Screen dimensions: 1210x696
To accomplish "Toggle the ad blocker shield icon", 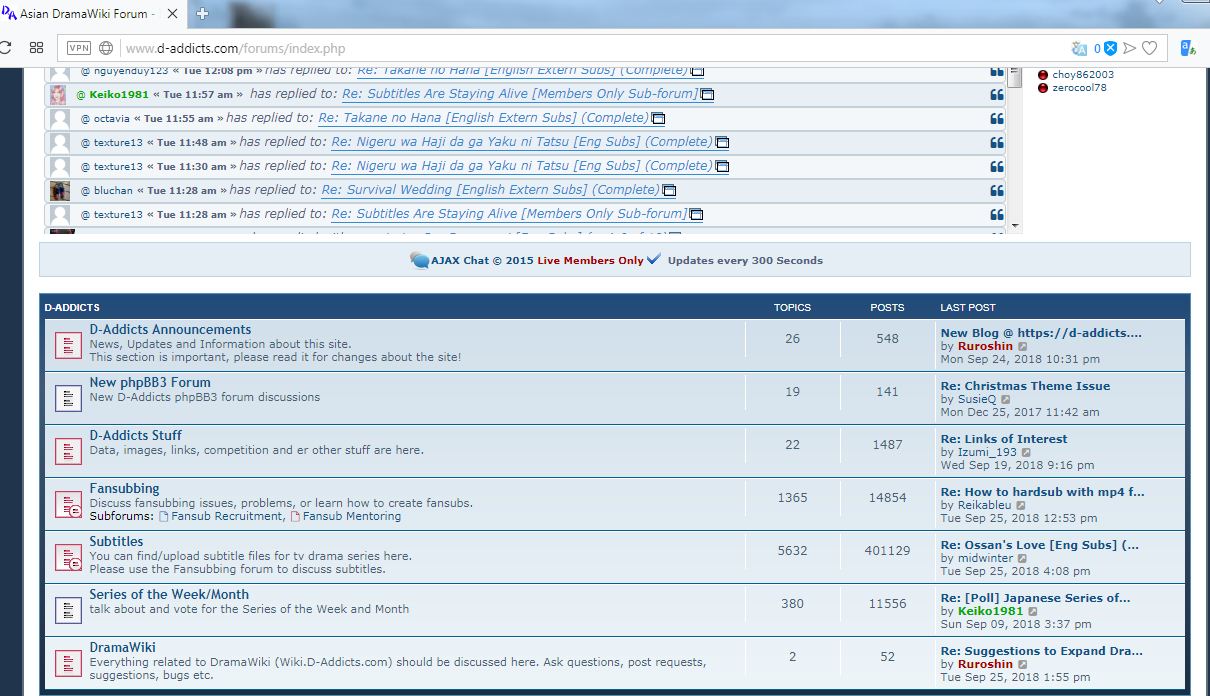I will pyautogui.click(x=1109, y=48).
